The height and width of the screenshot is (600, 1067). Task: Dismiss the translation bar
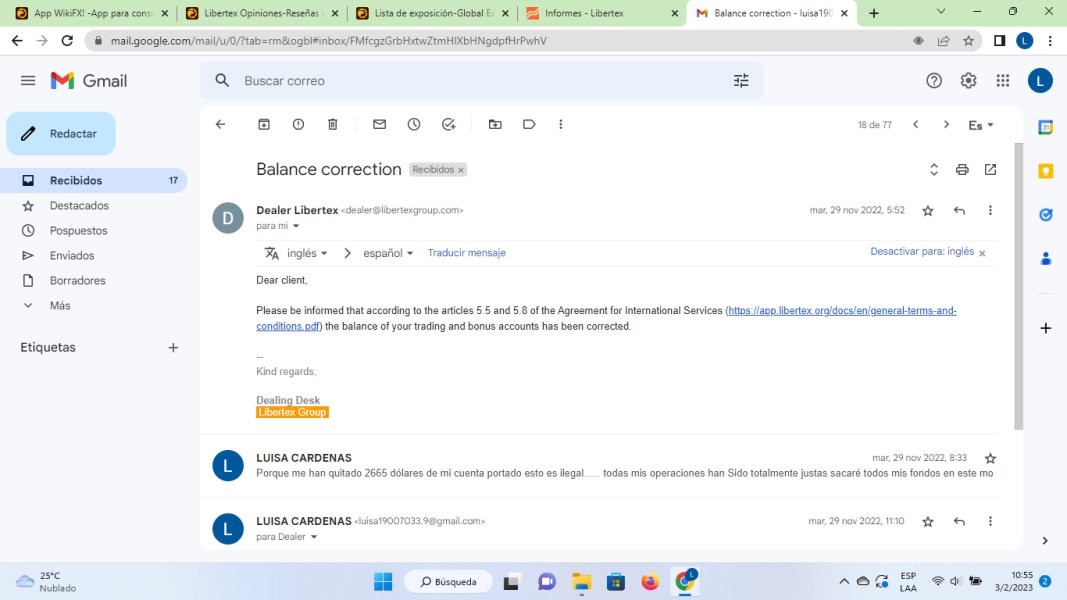[x=982, y=253]
